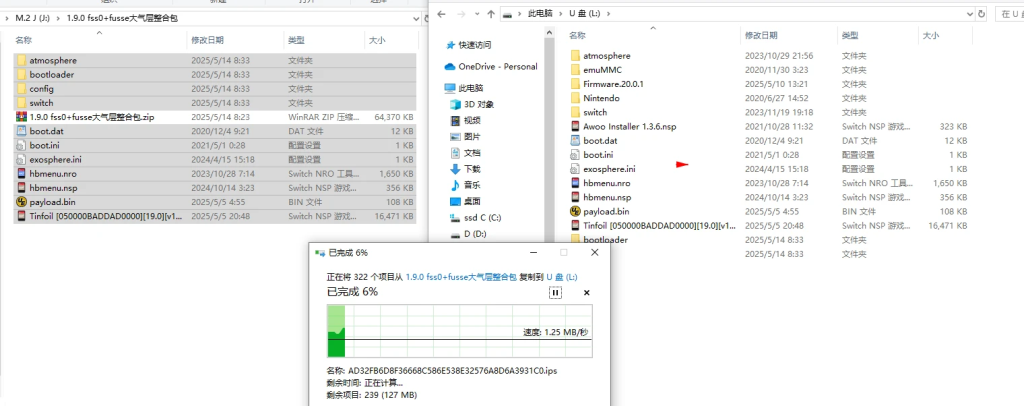The height and width of the screenshot is (406, 1024).
Task: Pause the file copy operation
Action: (x=555, y=293)
